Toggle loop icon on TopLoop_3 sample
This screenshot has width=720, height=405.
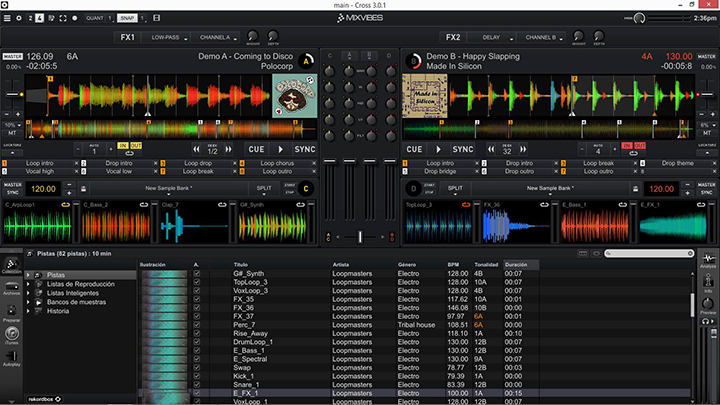pyautogui.click(x=466, y=205)
